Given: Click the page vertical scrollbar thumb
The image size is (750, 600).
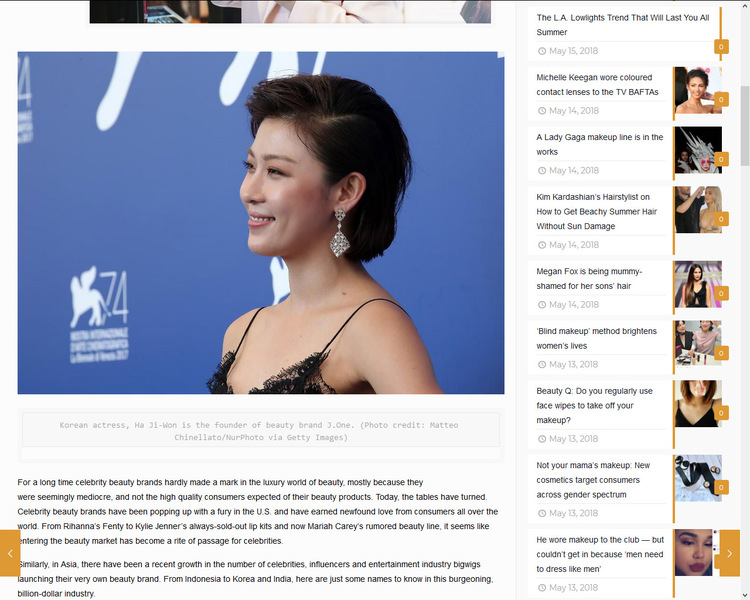Looking at the screenshot, I should (744, 125).
